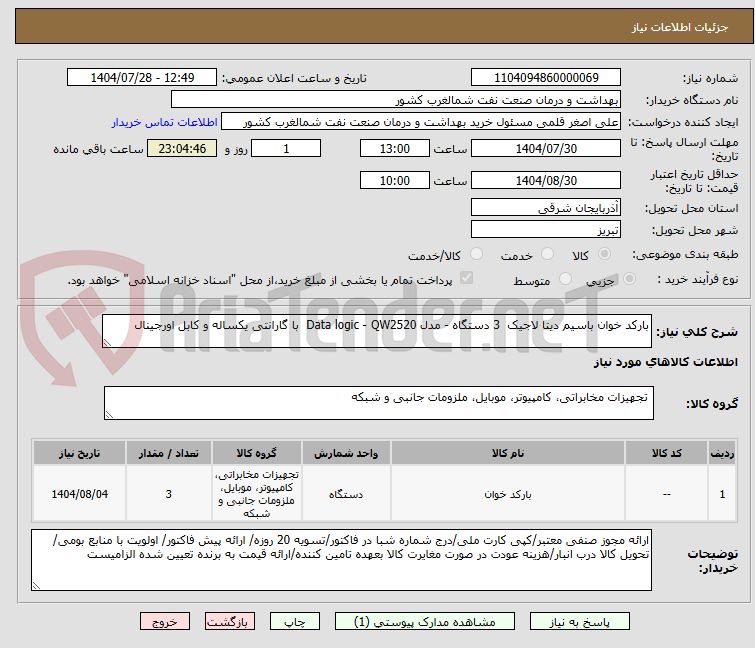Click the remaining days field showing 1

(x=286, y=148)
